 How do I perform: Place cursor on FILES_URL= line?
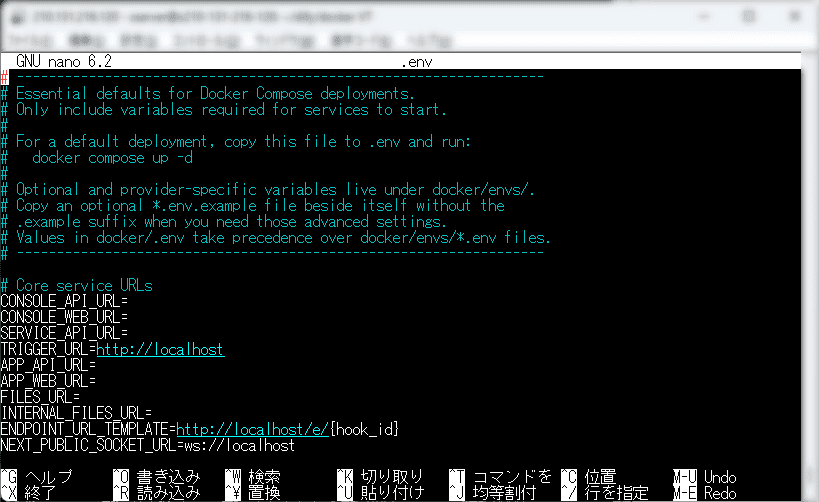pos(40,398)
